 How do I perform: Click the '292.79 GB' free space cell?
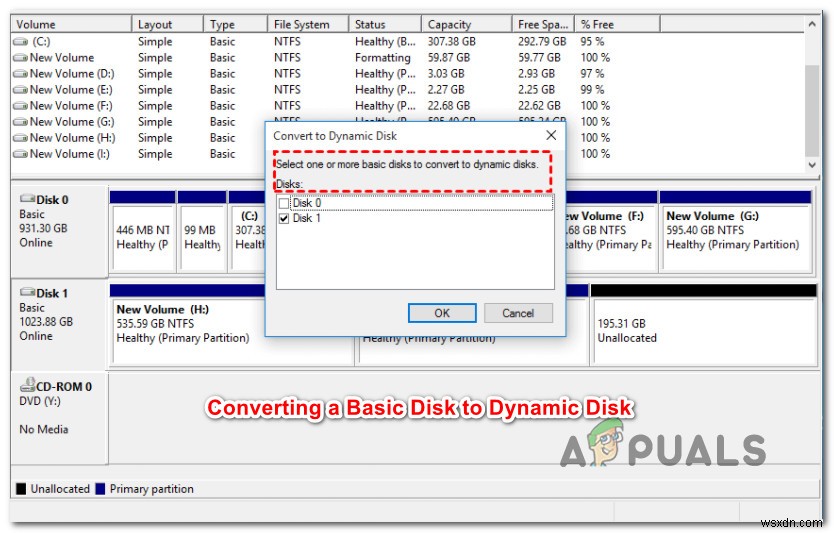(543, 41)
